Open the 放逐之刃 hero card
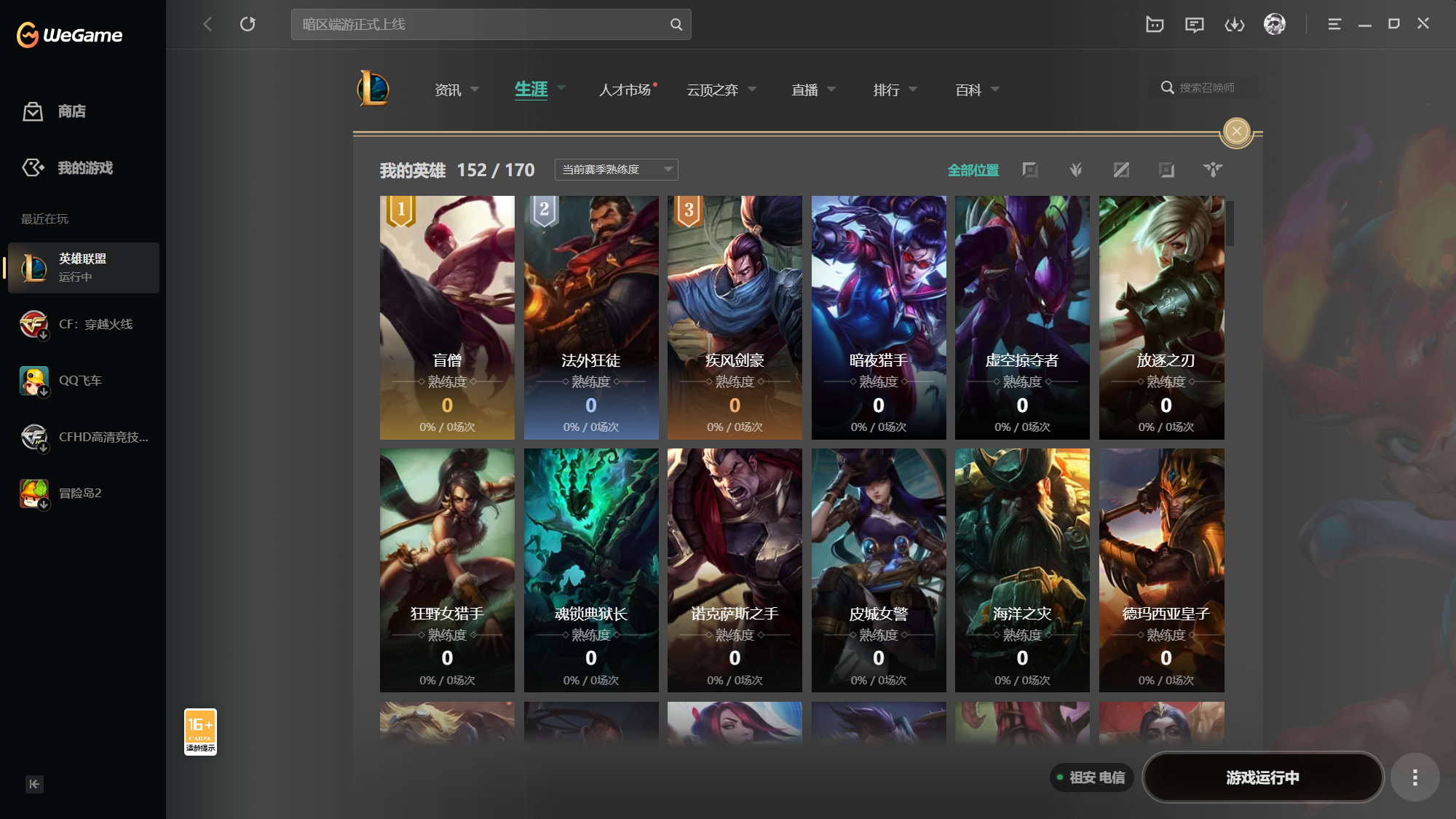This screenshot has height=819, width=1456. (x=1162, y=317)
